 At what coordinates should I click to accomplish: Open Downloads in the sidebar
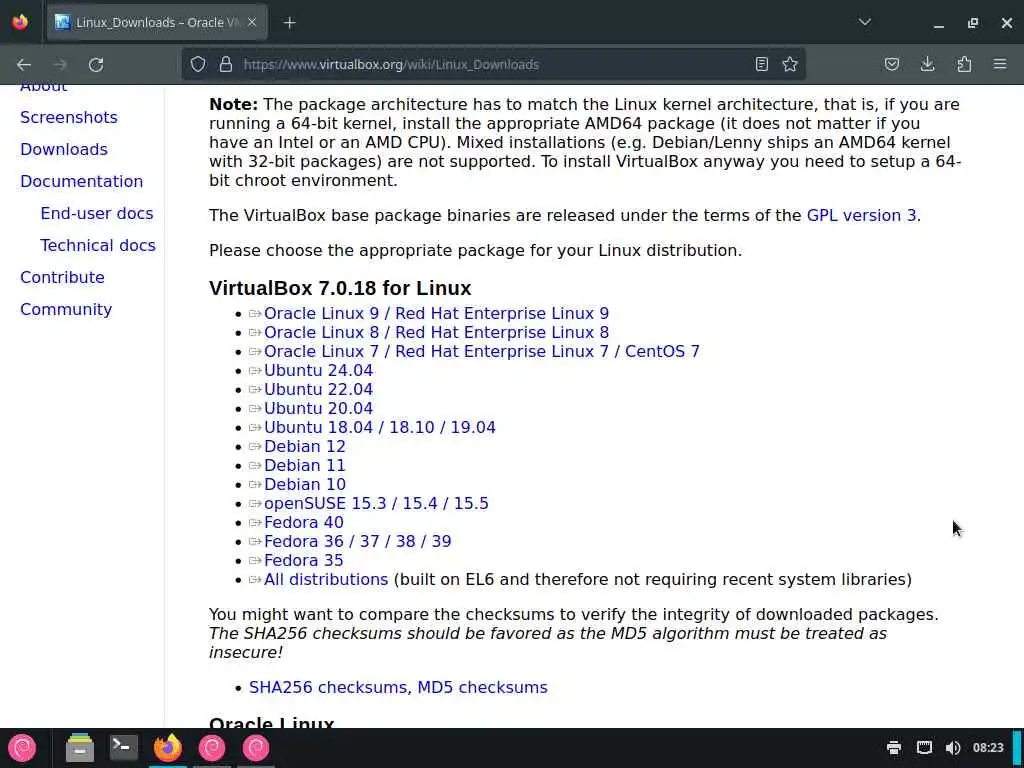64,149
